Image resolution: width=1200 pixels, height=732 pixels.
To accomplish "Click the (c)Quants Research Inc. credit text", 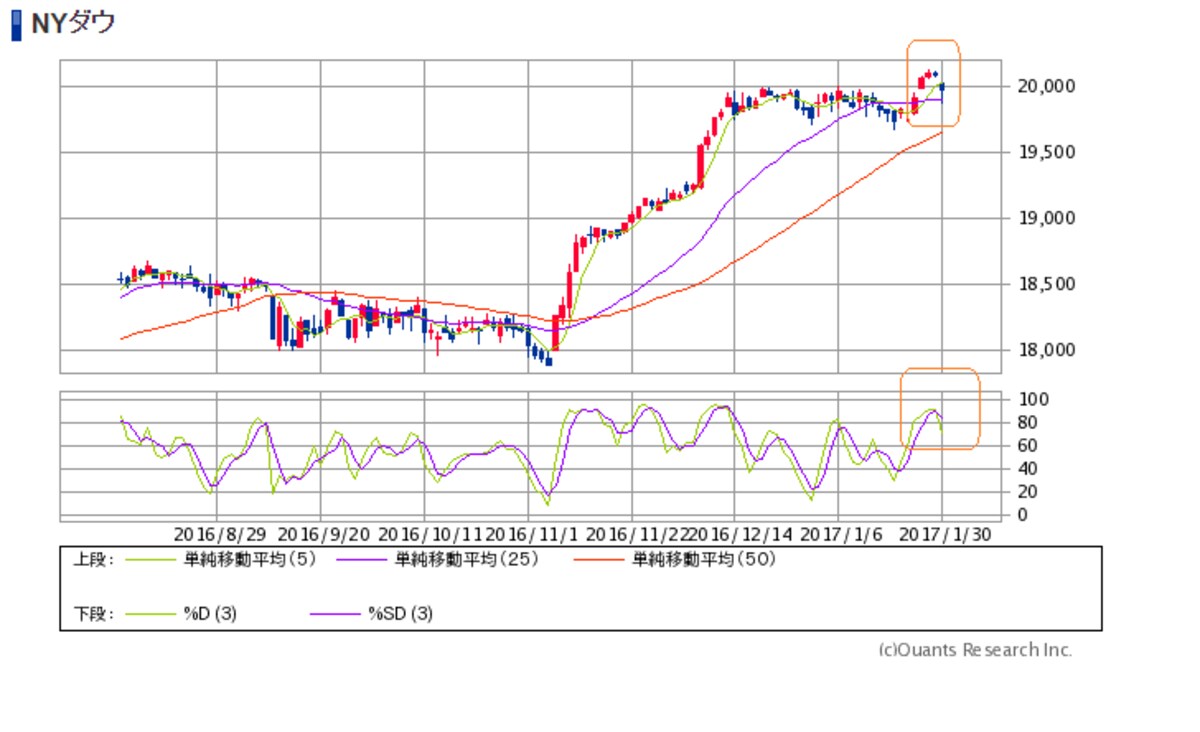I will point(975,650).
